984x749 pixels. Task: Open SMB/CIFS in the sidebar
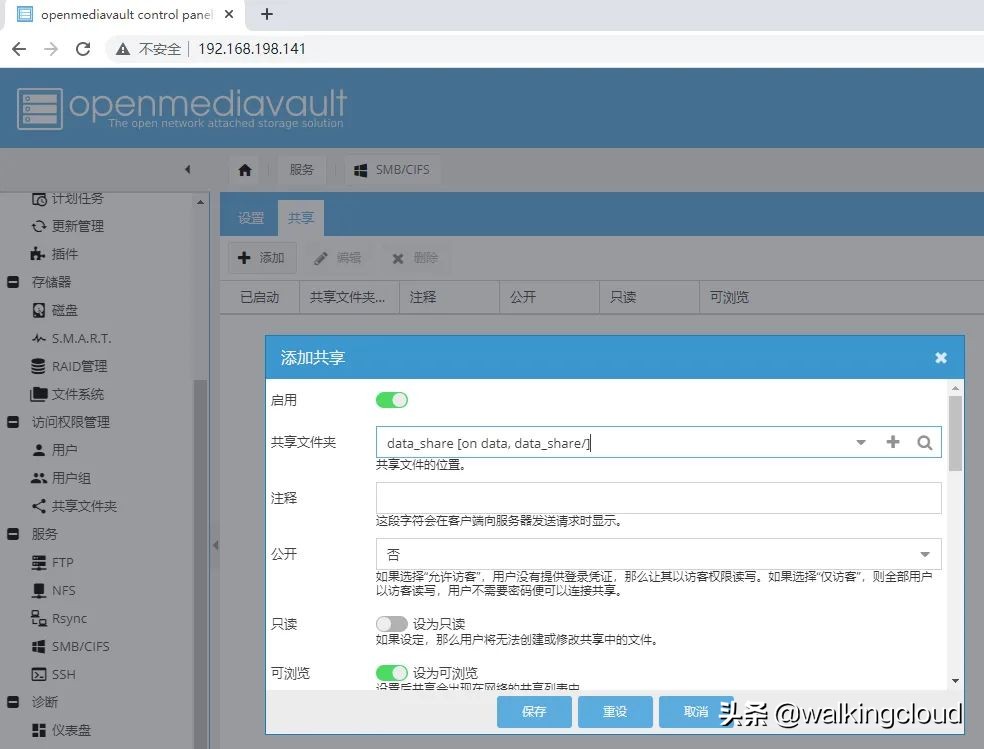pyautogui.click(x=70, y=647)
